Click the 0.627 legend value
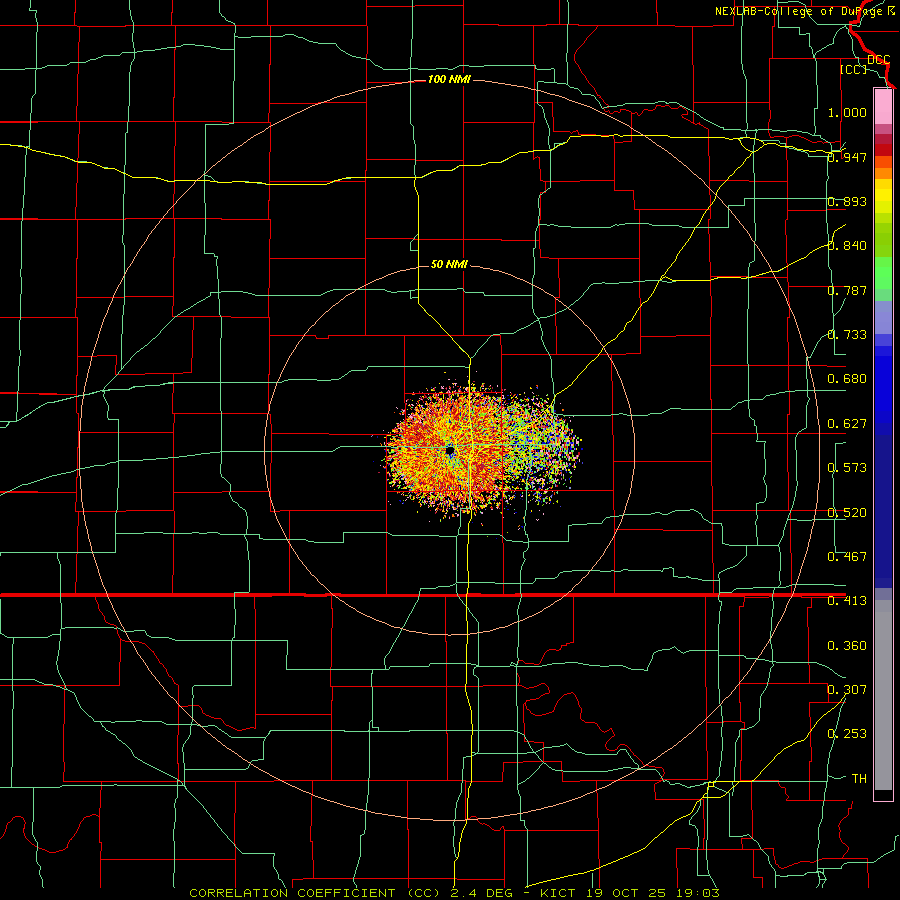The width and height of the screenshot is (900, 900). [x=847, y=424]
